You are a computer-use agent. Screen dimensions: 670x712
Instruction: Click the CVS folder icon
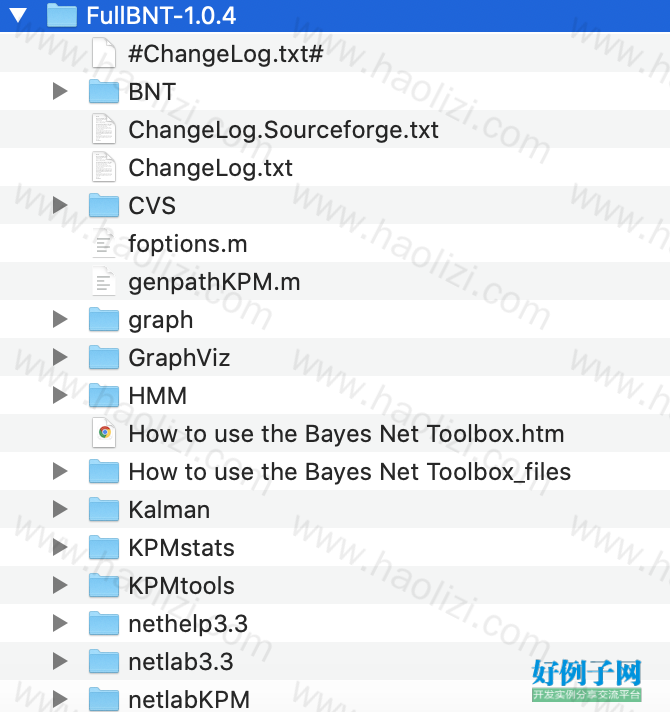click(x=104, y=205)
